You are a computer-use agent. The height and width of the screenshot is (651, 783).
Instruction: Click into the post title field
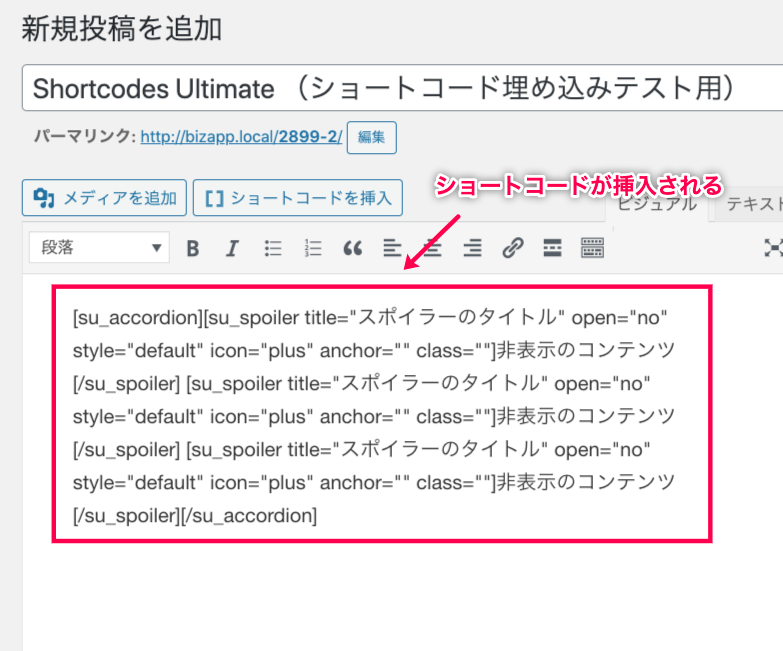coord(402,88)
